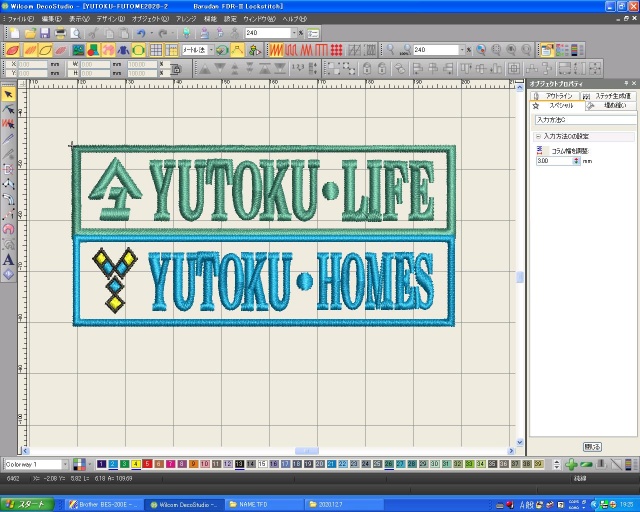640x512 pixels.
Task: Open the Color-Object List icon
Action: click(x=562, y=50)
